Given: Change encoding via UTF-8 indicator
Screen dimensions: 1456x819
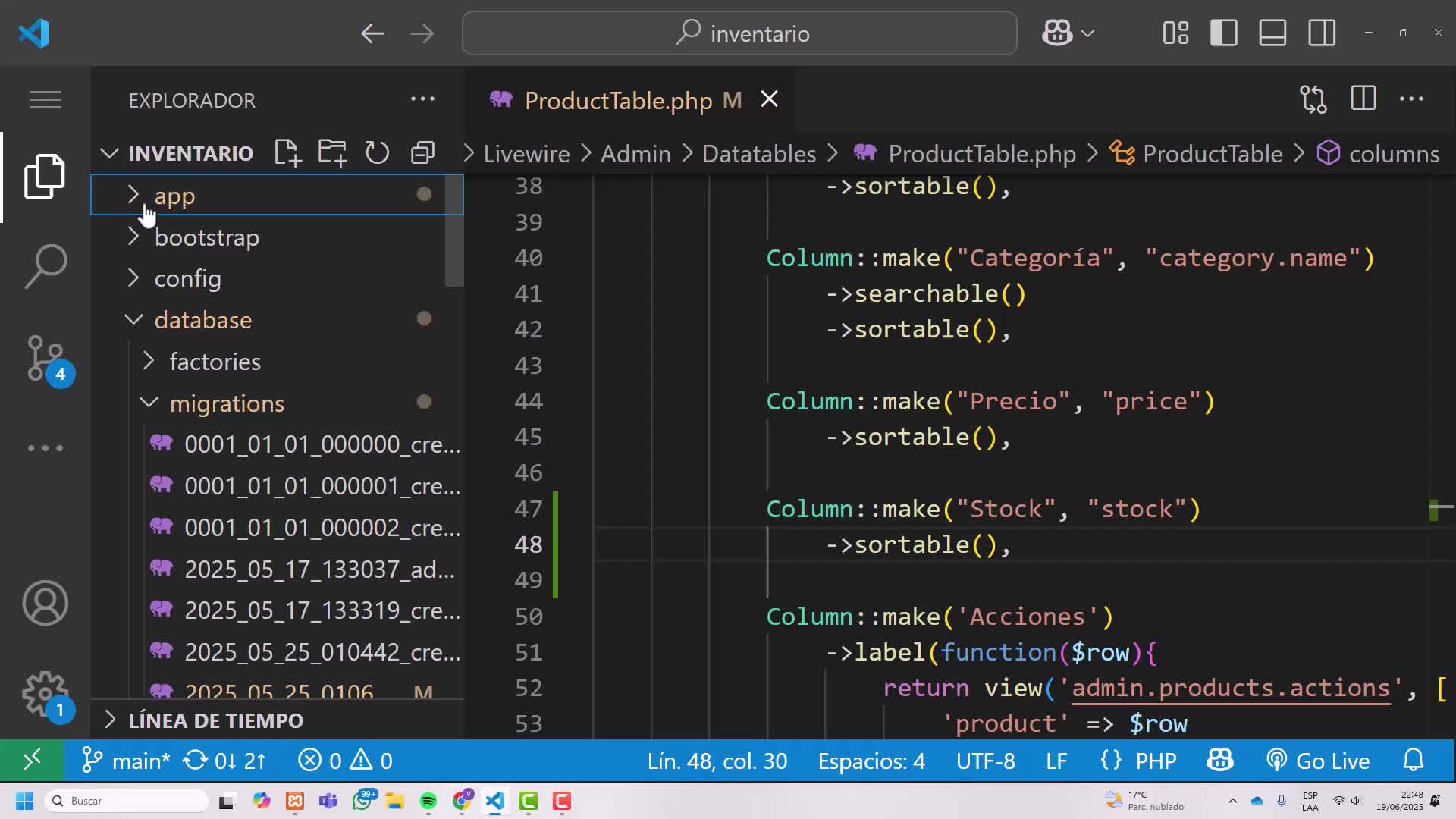Looking at the screenshot, I should (985, 761).
